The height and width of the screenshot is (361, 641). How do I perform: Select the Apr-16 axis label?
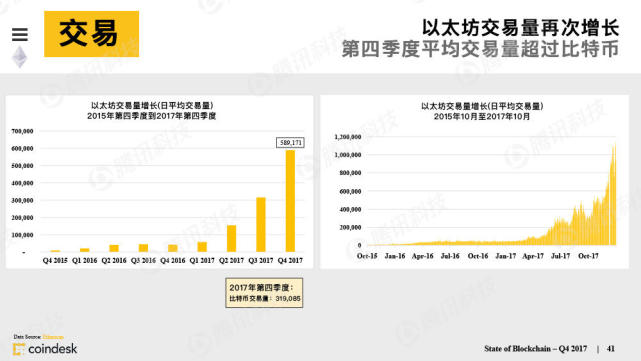click(423, 256)
